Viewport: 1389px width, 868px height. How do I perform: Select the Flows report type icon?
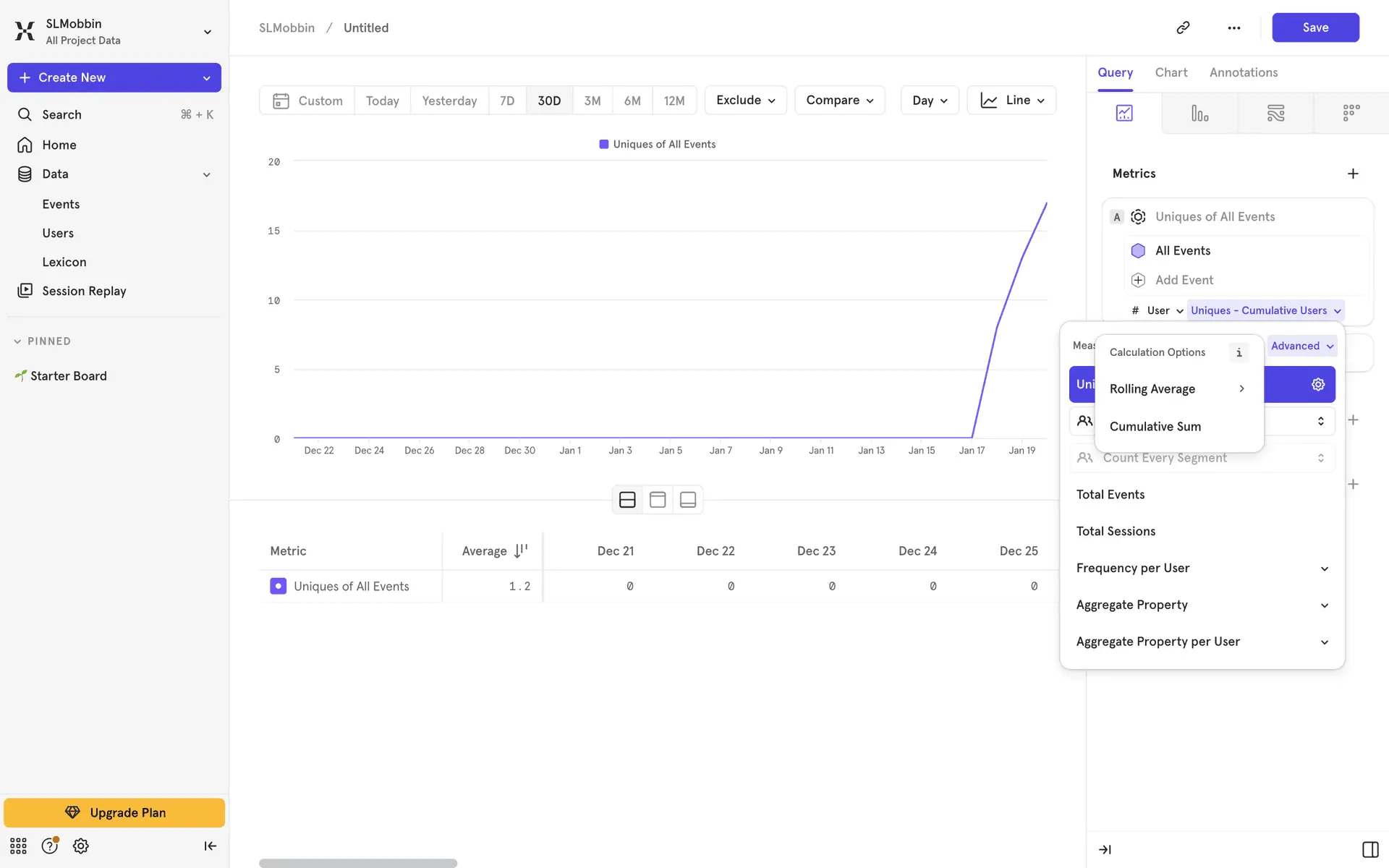[x=1275, y=113]
